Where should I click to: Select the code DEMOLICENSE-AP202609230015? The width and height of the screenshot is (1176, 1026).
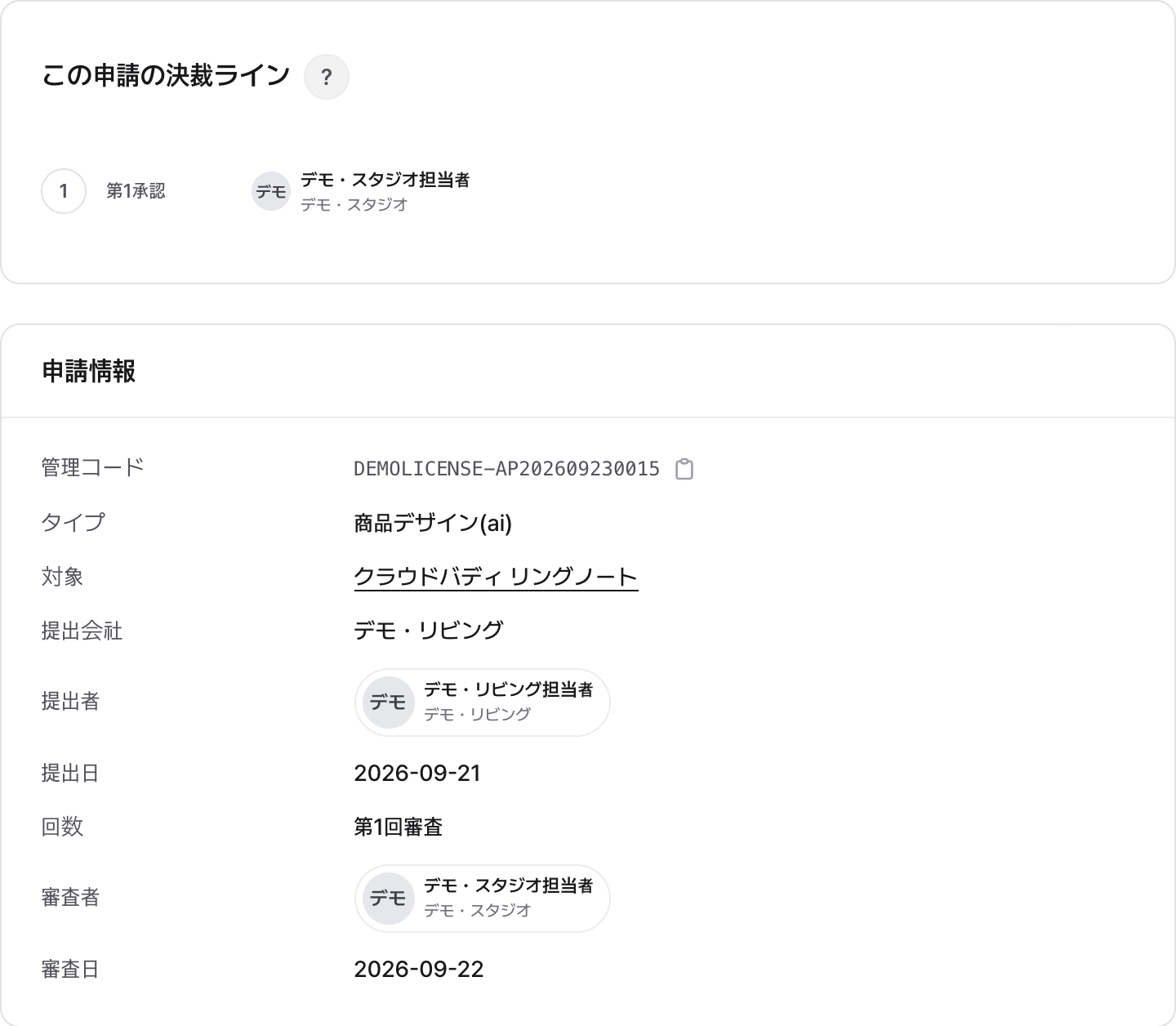(x=506, y=469)
